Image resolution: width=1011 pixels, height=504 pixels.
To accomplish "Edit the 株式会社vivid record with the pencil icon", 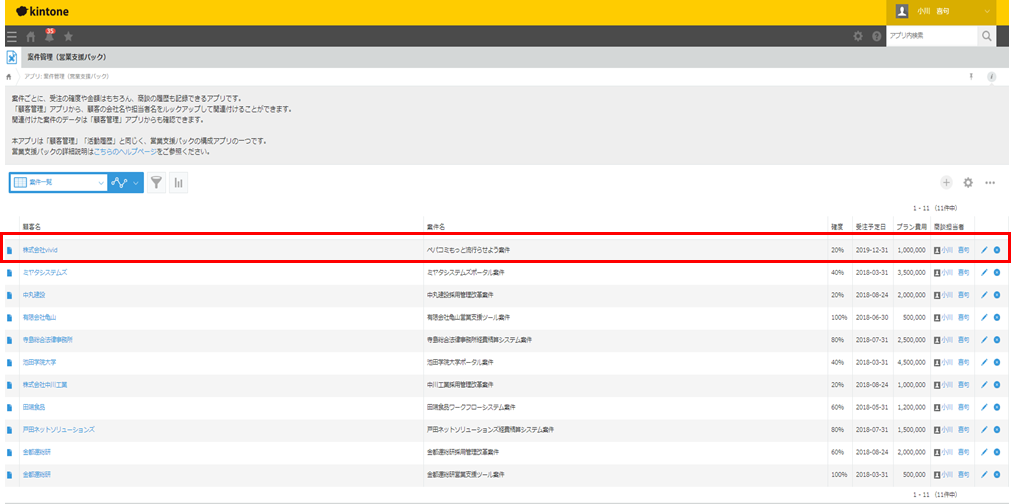I will click(984, 249).
